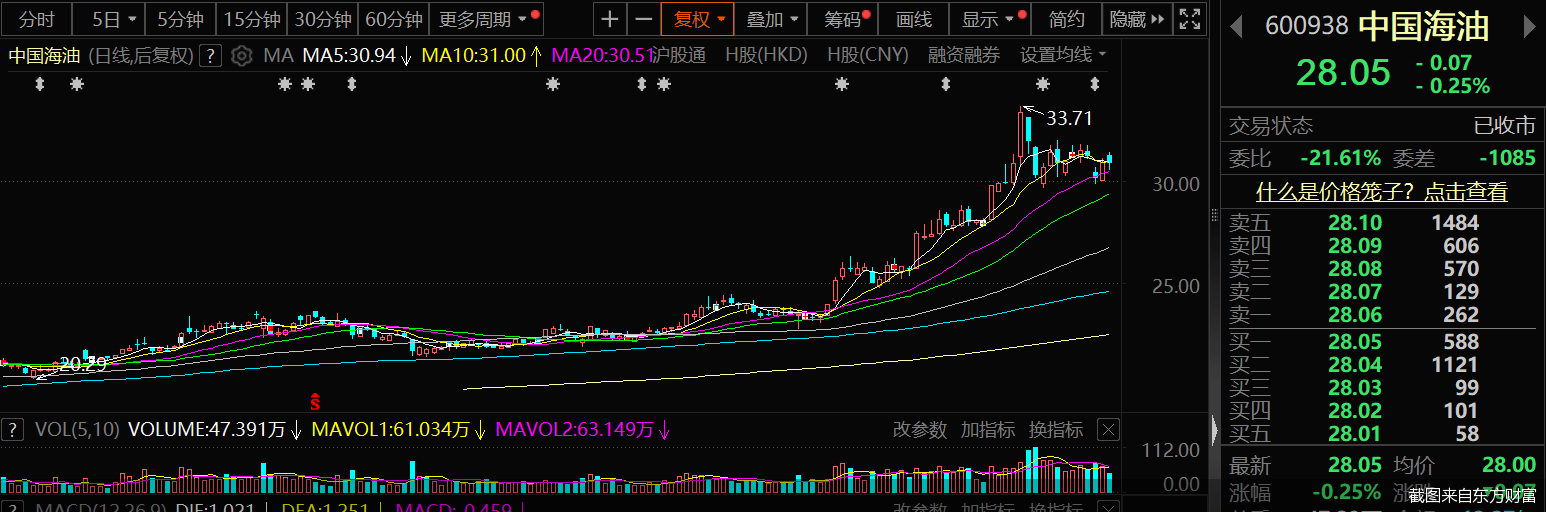Screen dimensions: 1546x512
Task: Open the 复权 adjustment dropdown
Action: tap(698, 19)
